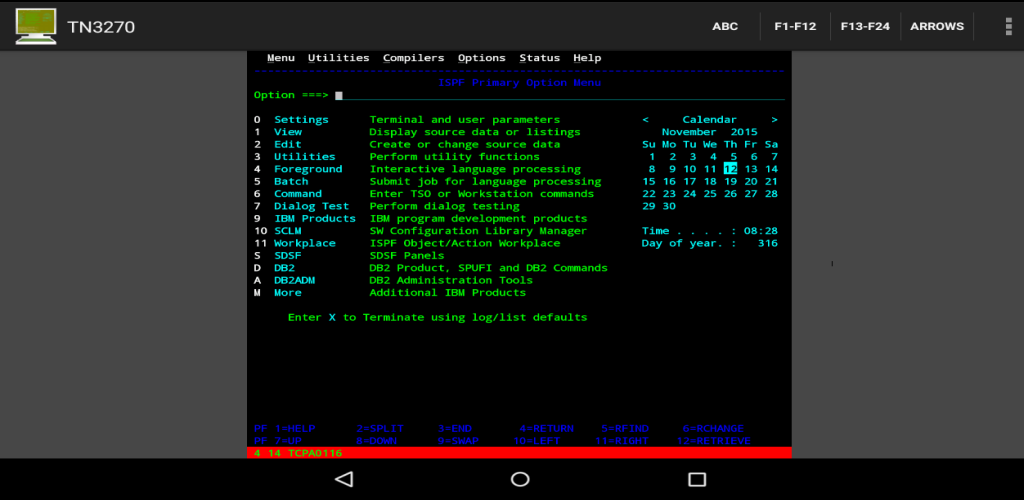The width and height of the screenshot is (1024, 500).
Task: Open the Help menu
Action: point(587,58)
